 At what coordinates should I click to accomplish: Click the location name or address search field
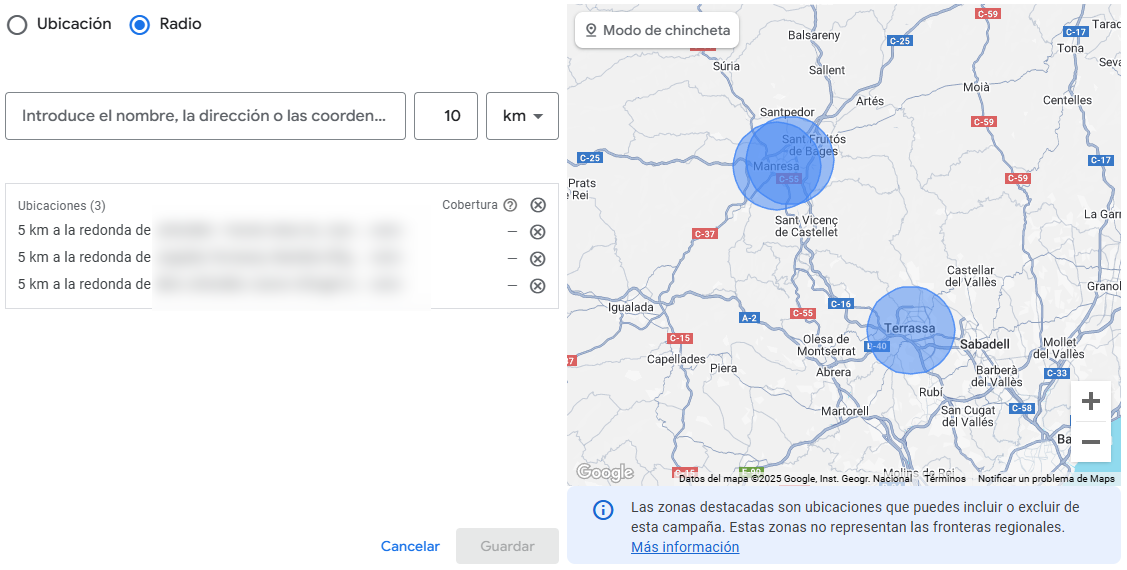pyautogui.click(x=206, y=116)
